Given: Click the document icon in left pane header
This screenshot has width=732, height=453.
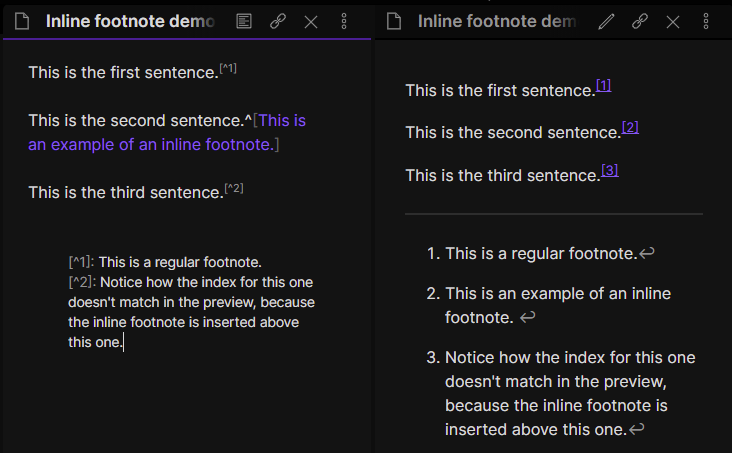Looking at the screenshot, I should [x=22, y=21].
